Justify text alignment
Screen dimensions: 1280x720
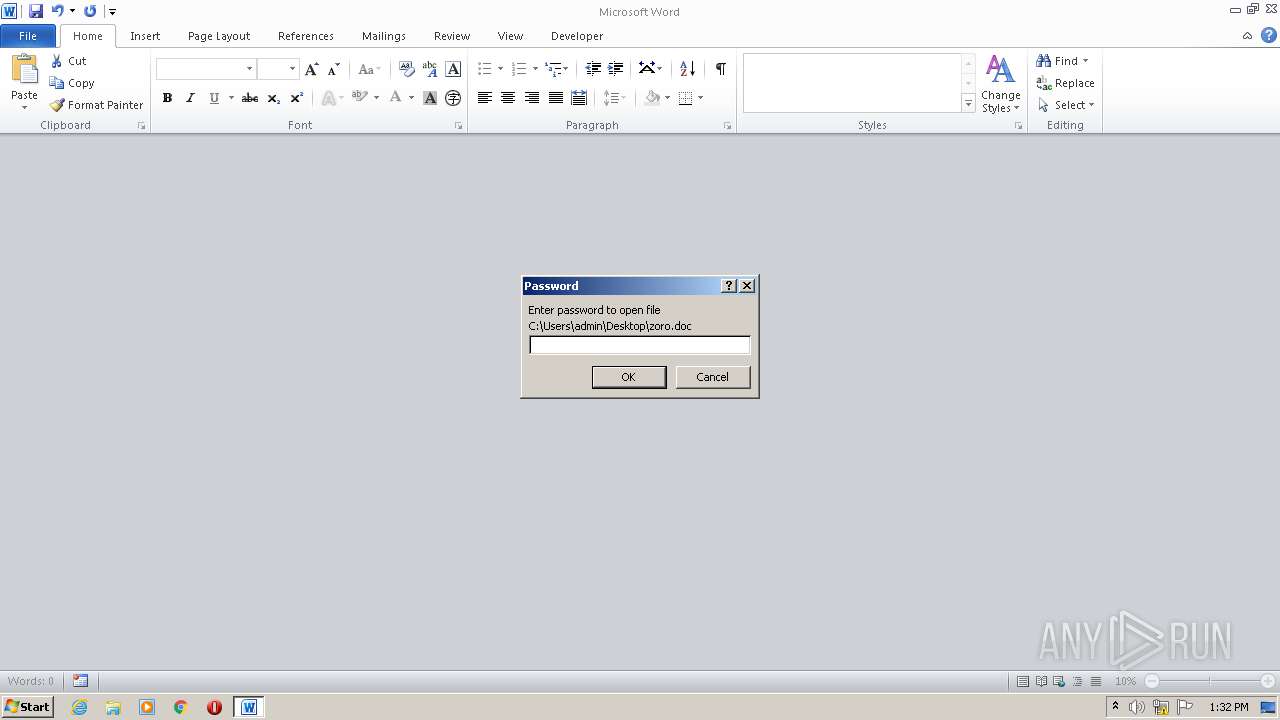(555, 98)
